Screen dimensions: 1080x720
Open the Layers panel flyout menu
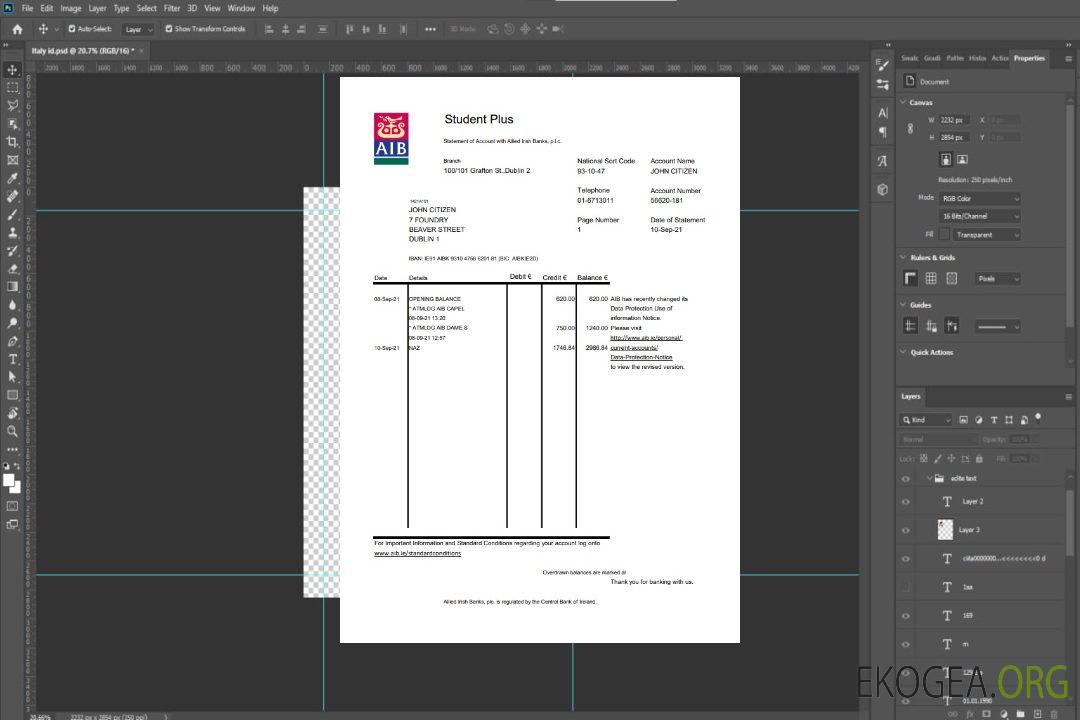pyautogui.click(x=1068, y=397)
